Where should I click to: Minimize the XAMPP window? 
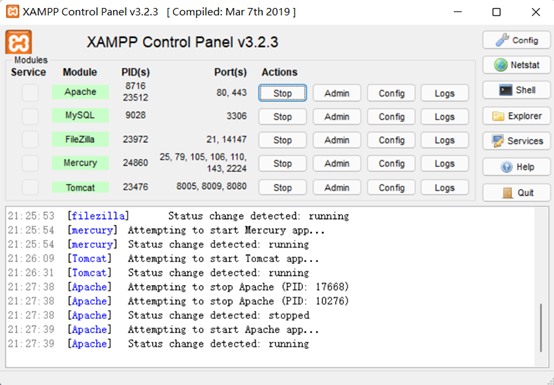point(458,12)
